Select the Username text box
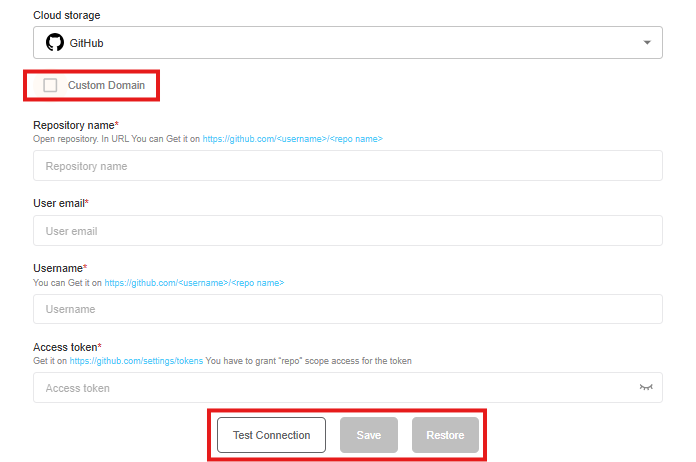This screenshot has width=696, height=462. tap(347, 309)
